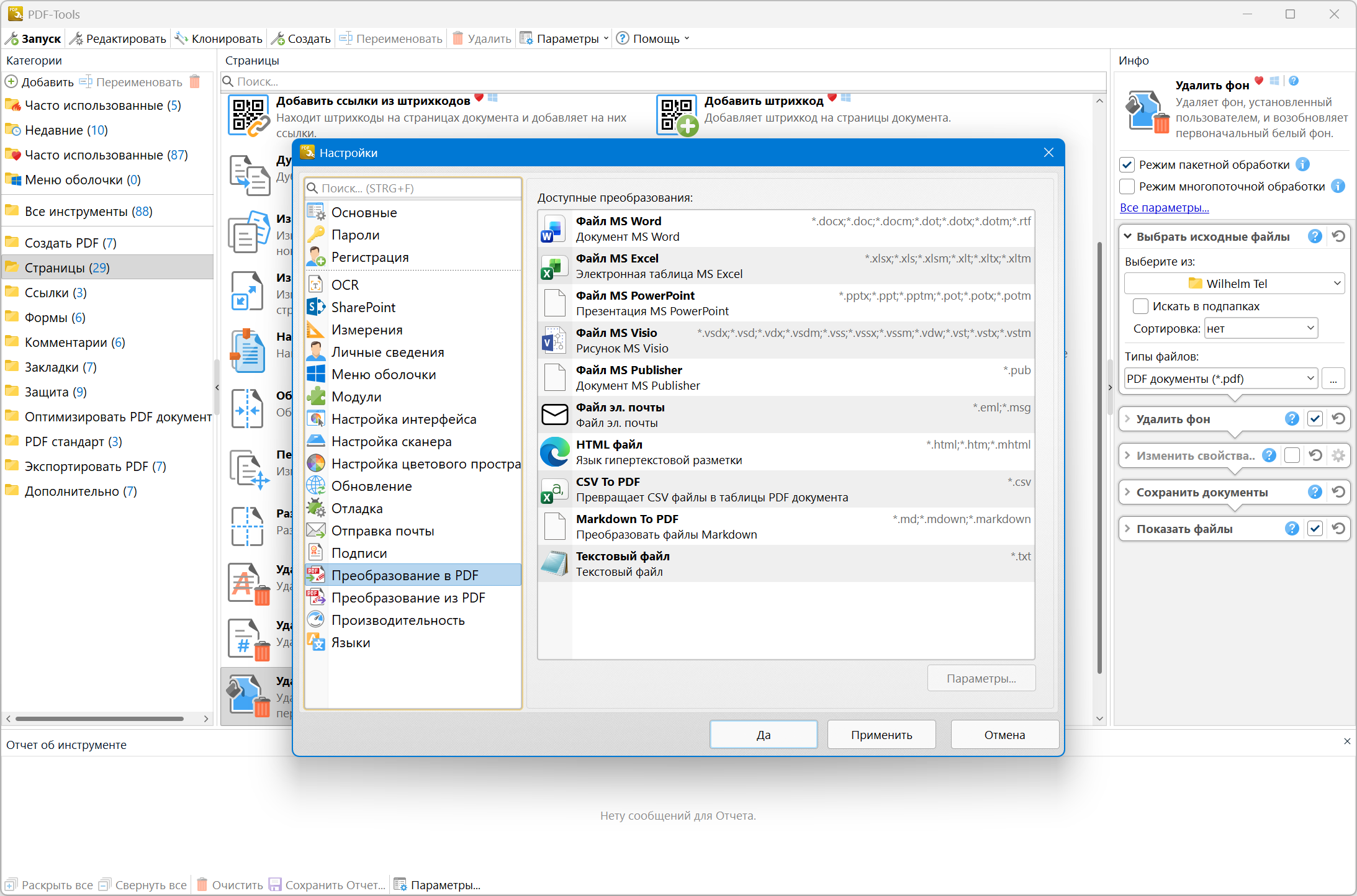Click the Применить button
The image size is (1357, 896).
(x=881, y=735)
